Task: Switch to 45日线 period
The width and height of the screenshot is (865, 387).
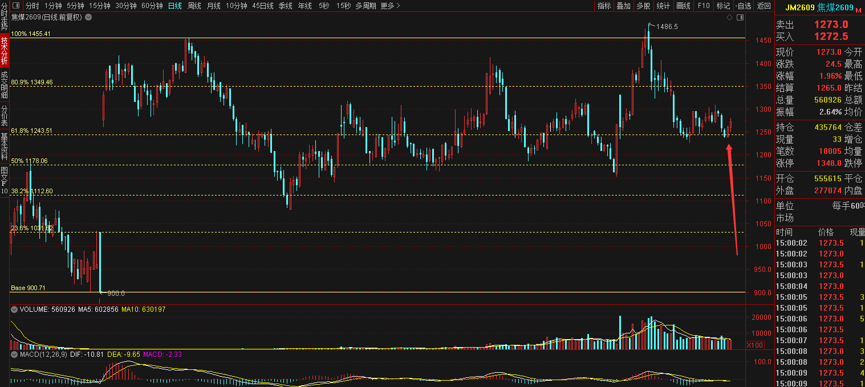Action: [263, 6]
